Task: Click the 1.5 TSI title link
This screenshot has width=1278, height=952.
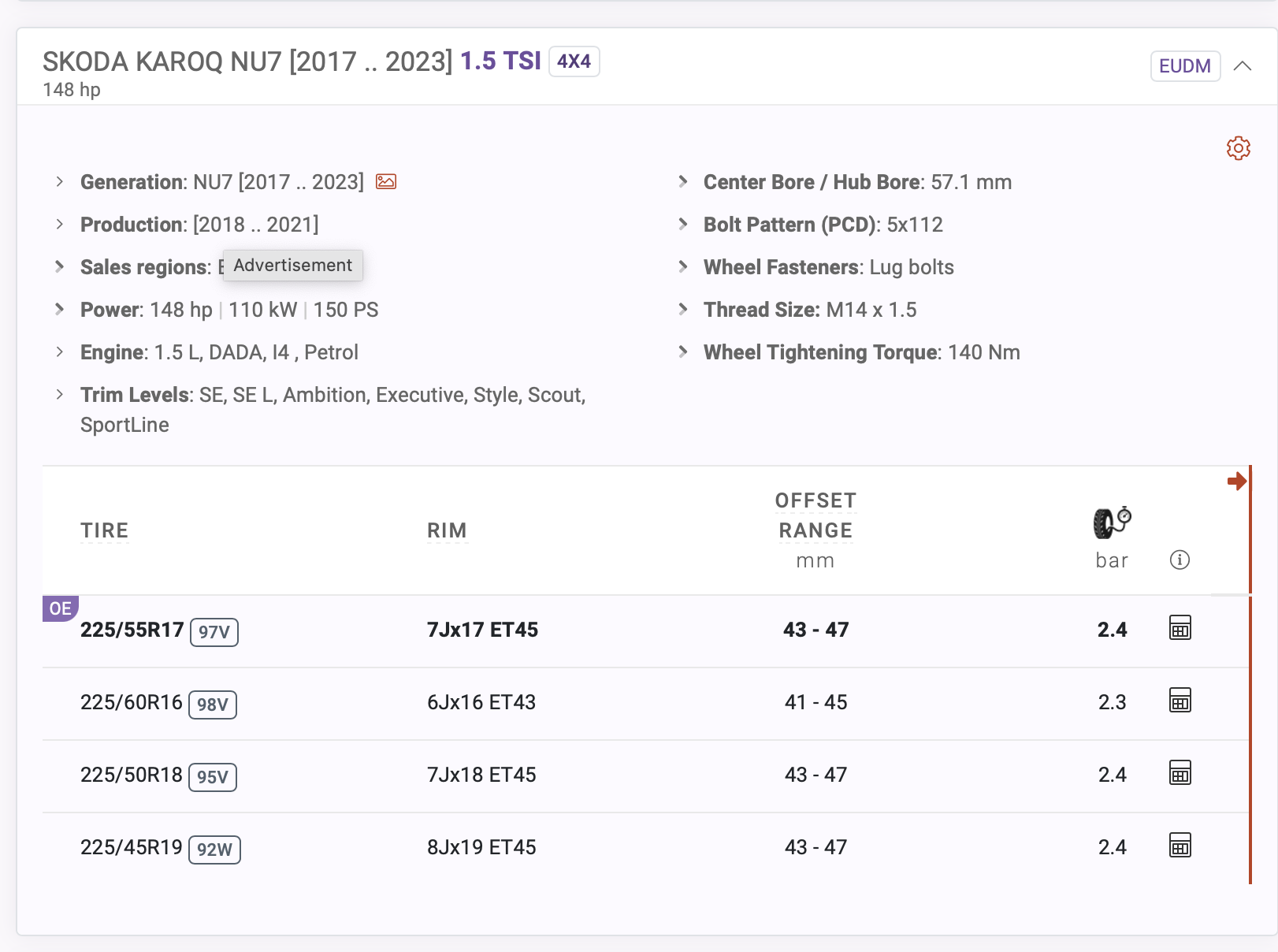Action: (x=500, y=61)
